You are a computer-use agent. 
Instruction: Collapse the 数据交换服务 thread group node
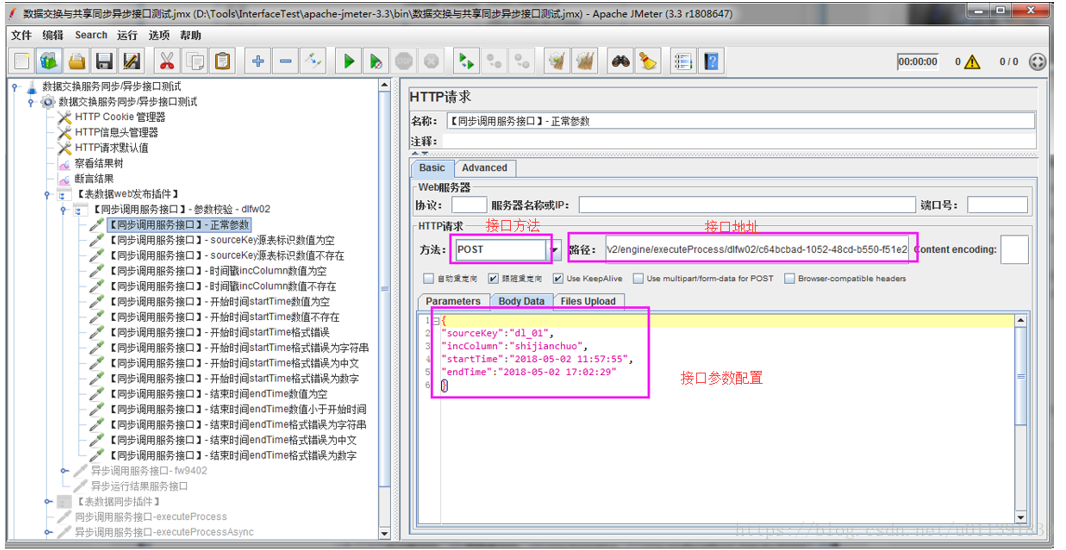pyautogui.click(x=31, y=102)
